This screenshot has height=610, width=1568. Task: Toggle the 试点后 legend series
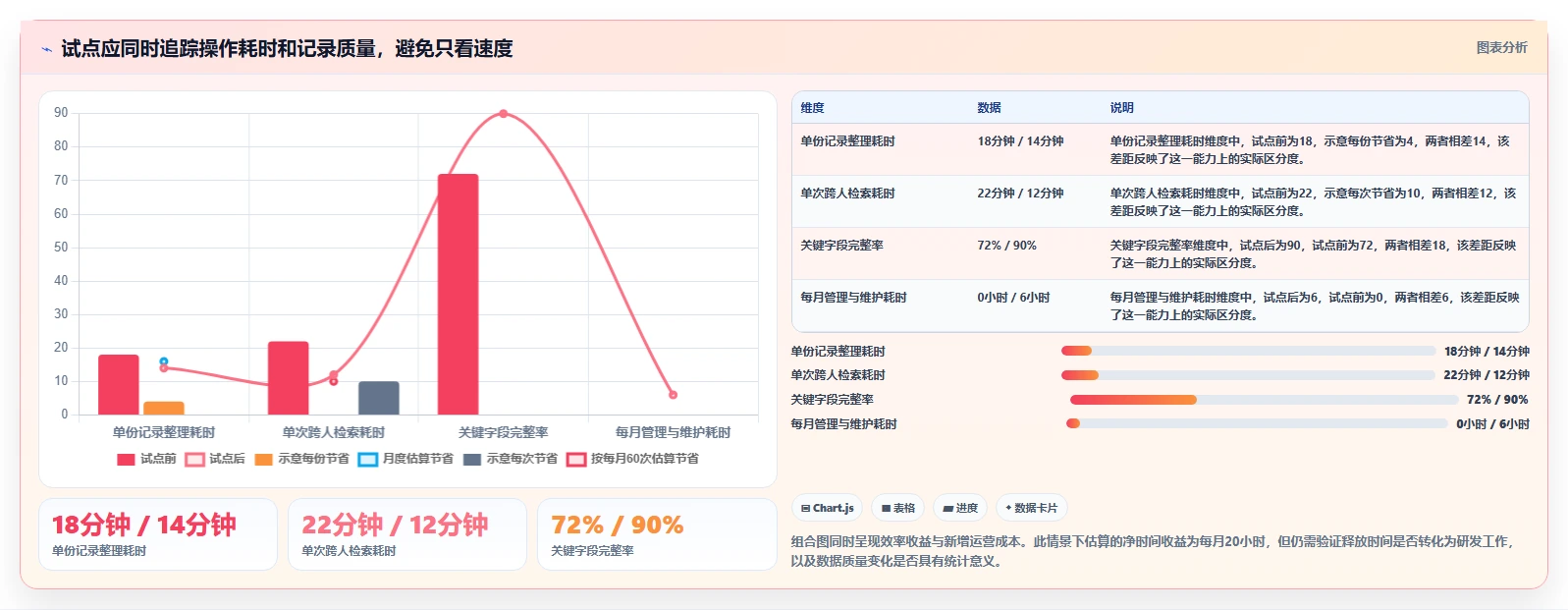click(x=215, y=459)
